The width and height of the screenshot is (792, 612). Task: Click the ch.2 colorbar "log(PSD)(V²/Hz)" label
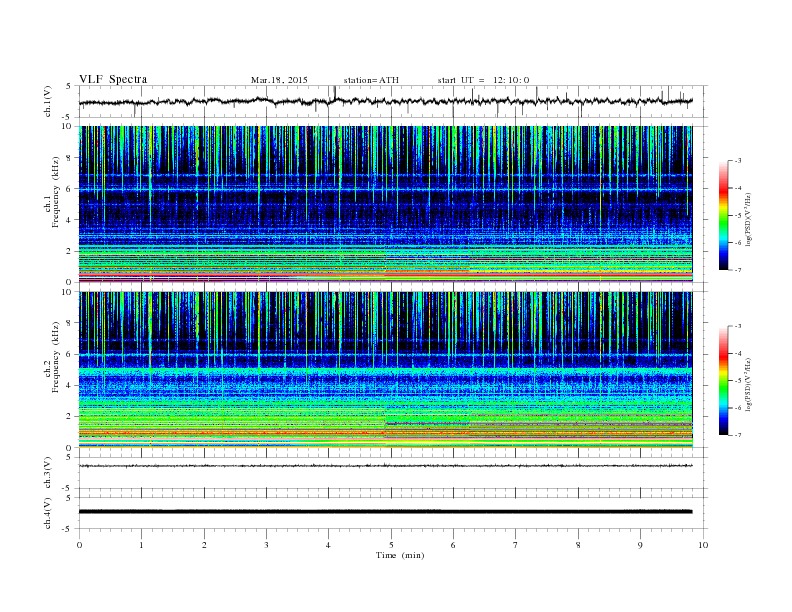click(747, 384)
